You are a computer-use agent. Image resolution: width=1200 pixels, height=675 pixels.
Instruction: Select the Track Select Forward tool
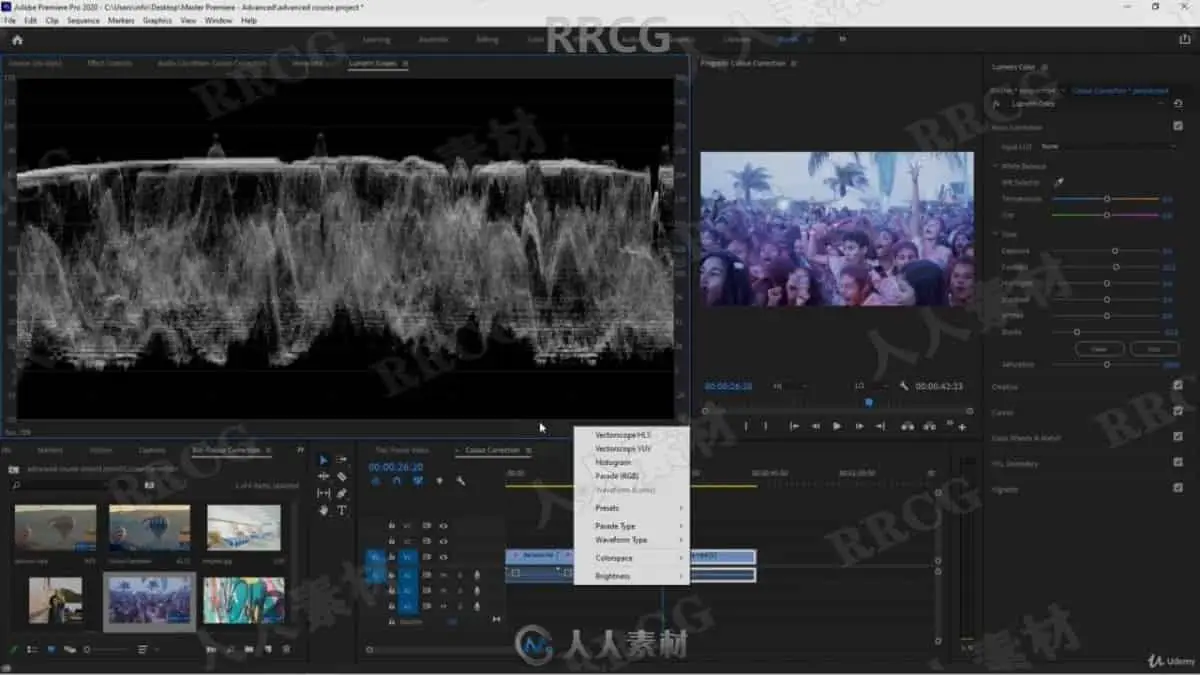click(x=342, y=460)
